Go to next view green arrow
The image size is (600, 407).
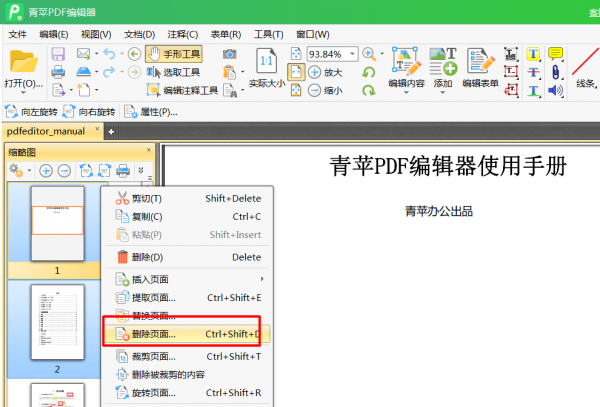pos(134,72)
